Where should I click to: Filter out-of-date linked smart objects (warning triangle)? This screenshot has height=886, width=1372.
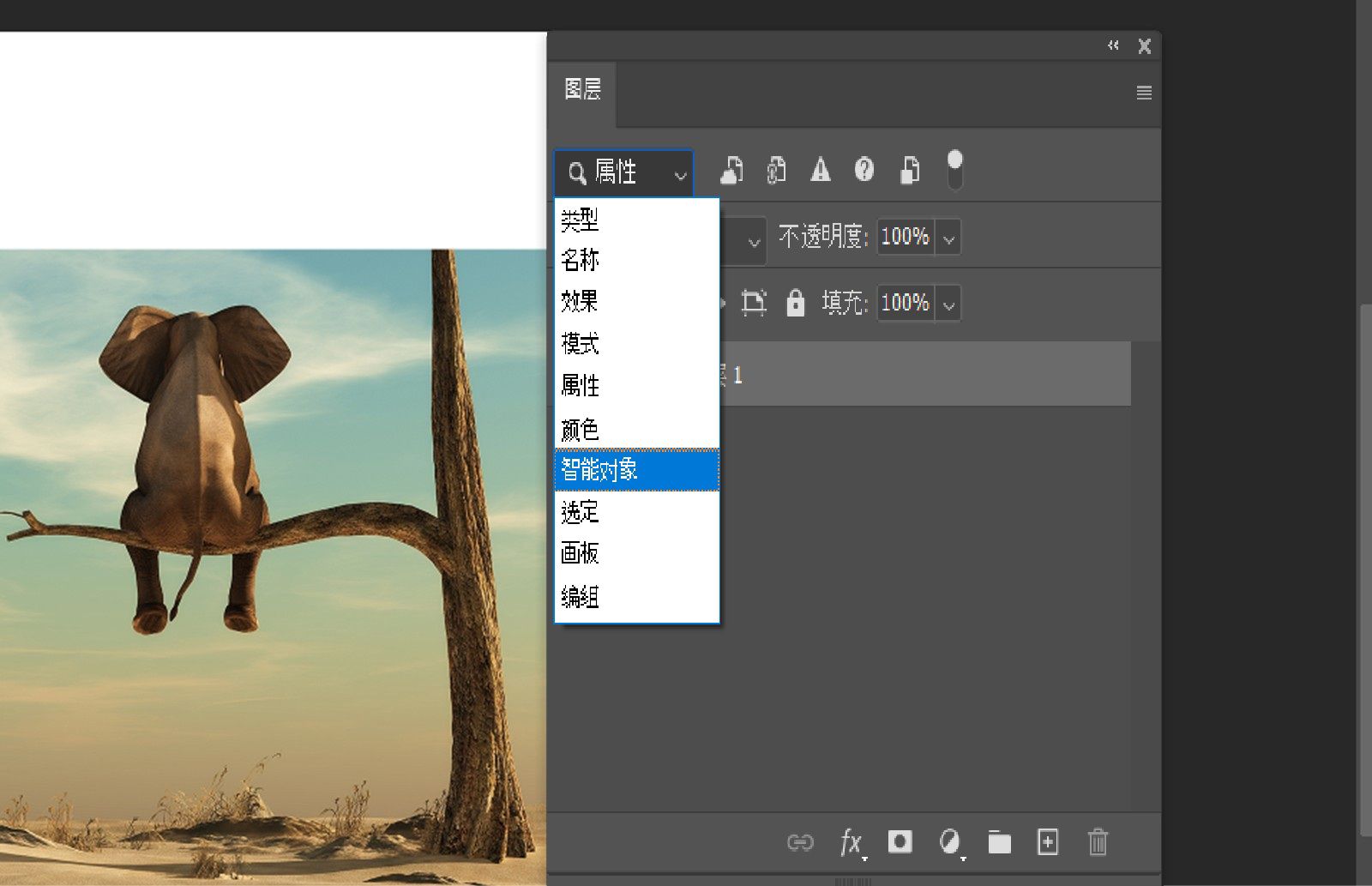[821, 170]
